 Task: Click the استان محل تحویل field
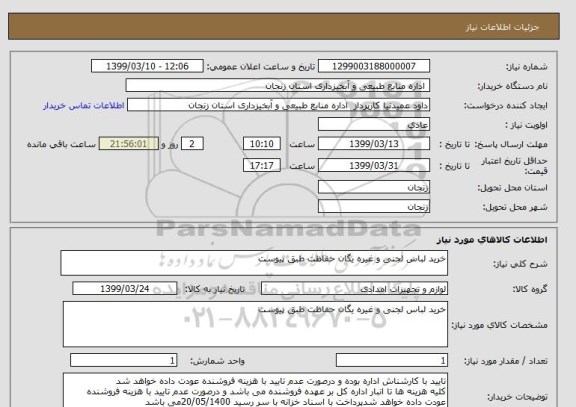point(374,187)
